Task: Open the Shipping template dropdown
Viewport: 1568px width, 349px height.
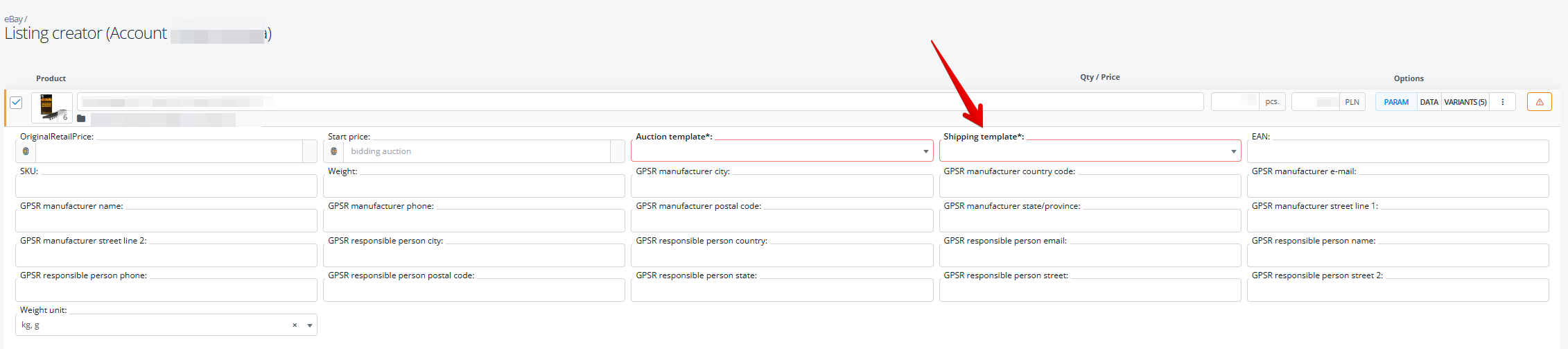Action: pos(1233,151)
